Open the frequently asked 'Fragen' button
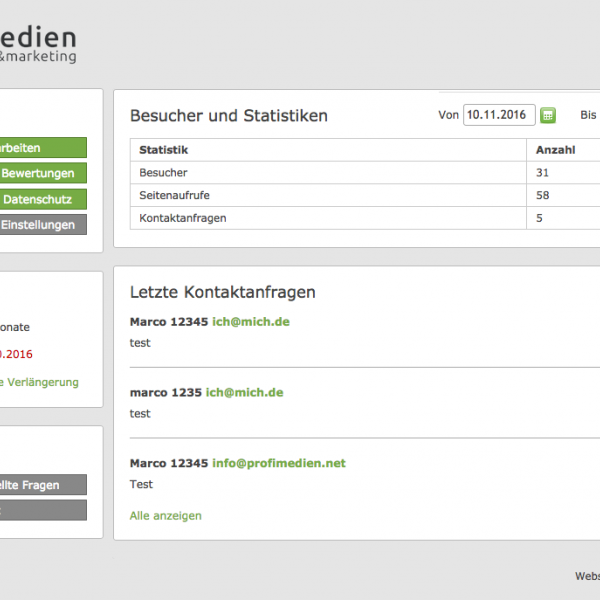This screenshot has width=600, height=600. [x=43, y=485]
